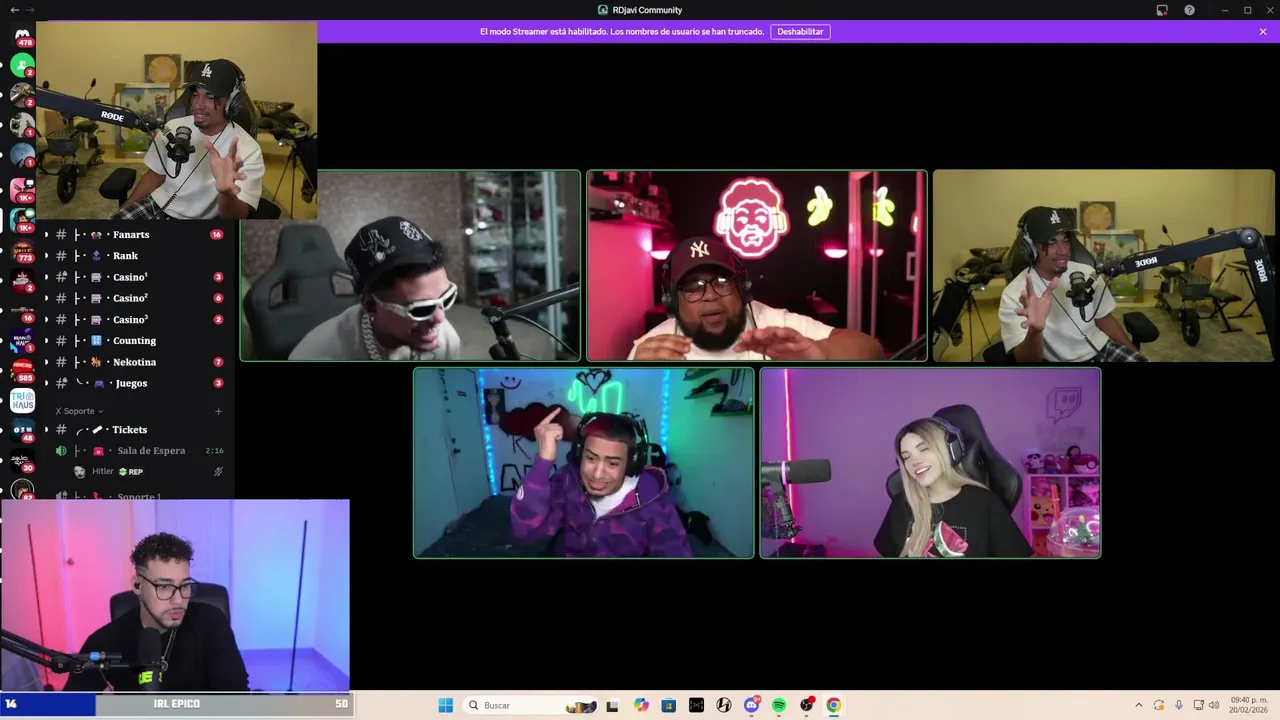
Task: Open OBS Studio from the taskbar
Action: tap(806, 705)
